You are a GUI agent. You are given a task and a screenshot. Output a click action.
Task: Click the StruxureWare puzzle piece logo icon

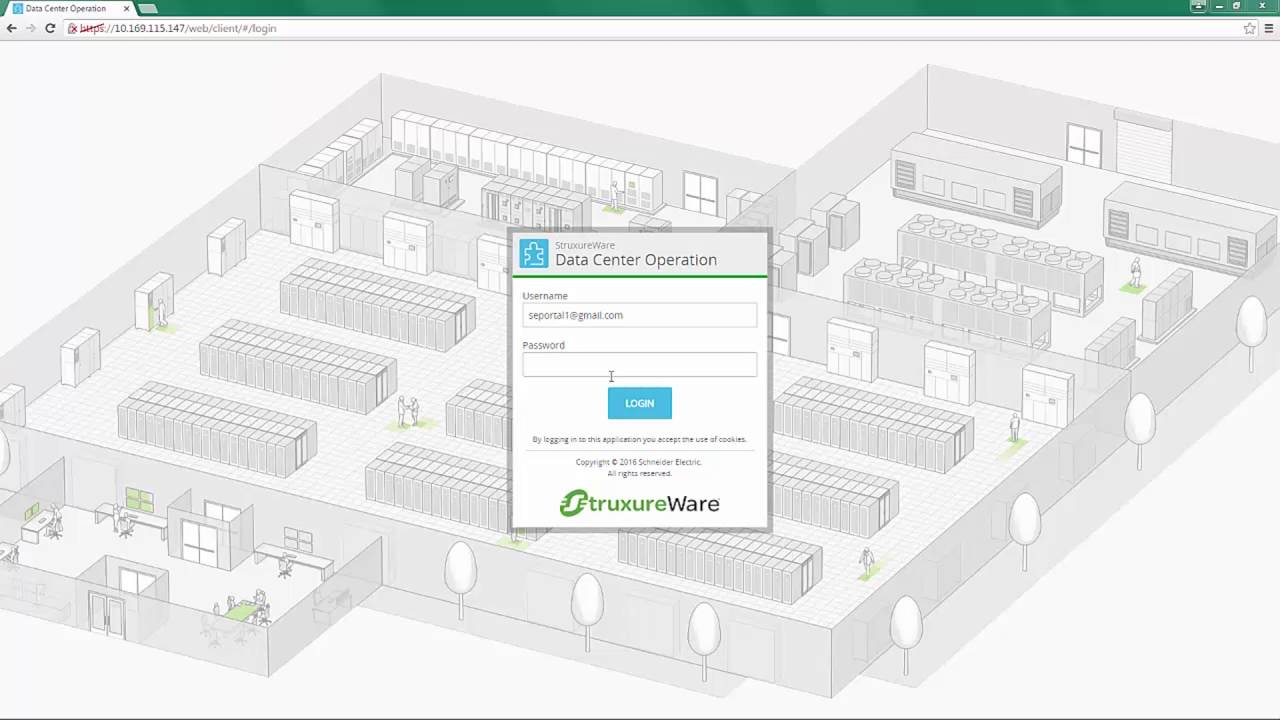(x=534, y=254)
